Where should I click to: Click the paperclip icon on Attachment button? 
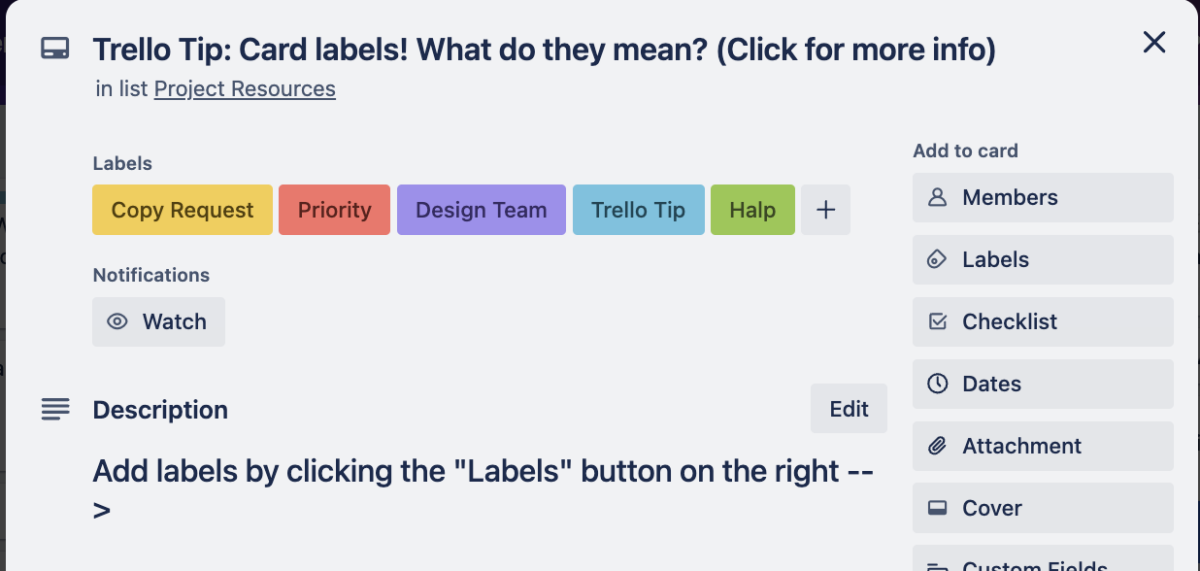(x=937, y=446)
